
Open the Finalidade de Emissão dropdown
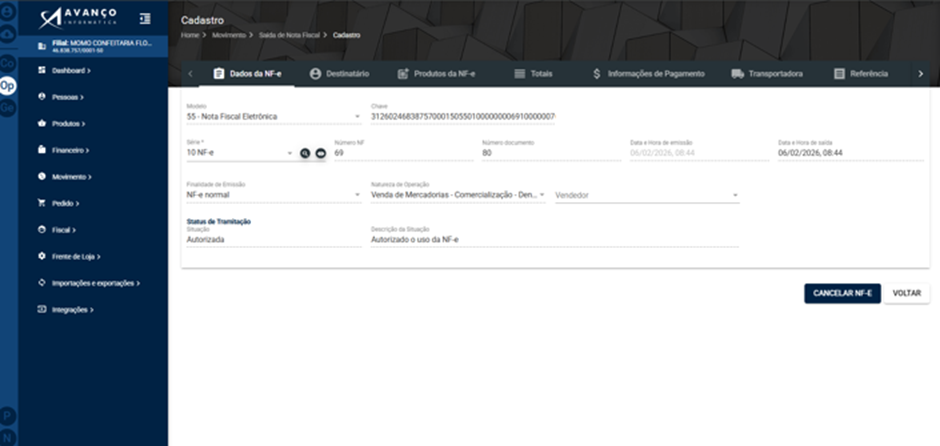pyautogui.click(x=274, y=195)
